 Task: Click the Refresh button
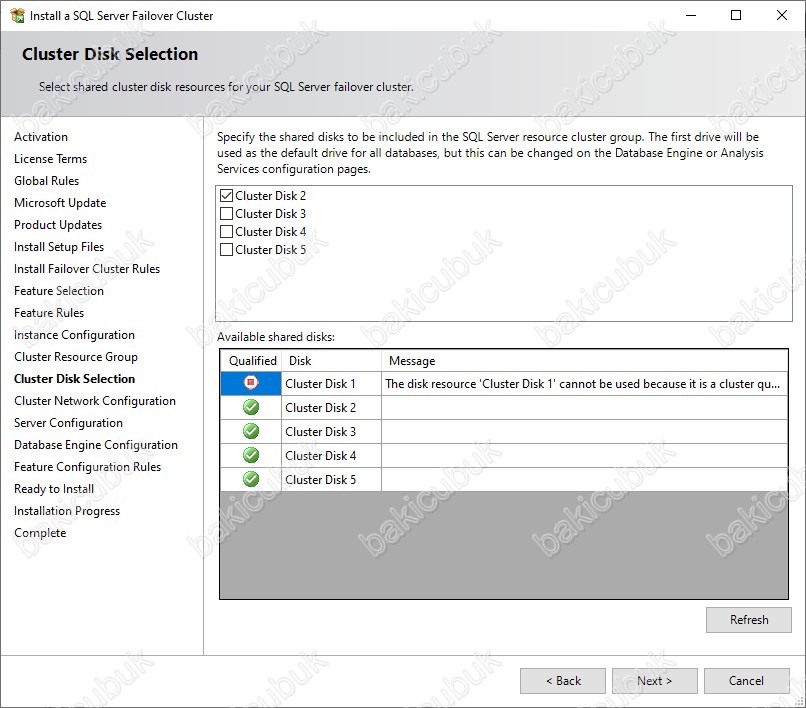748,620
